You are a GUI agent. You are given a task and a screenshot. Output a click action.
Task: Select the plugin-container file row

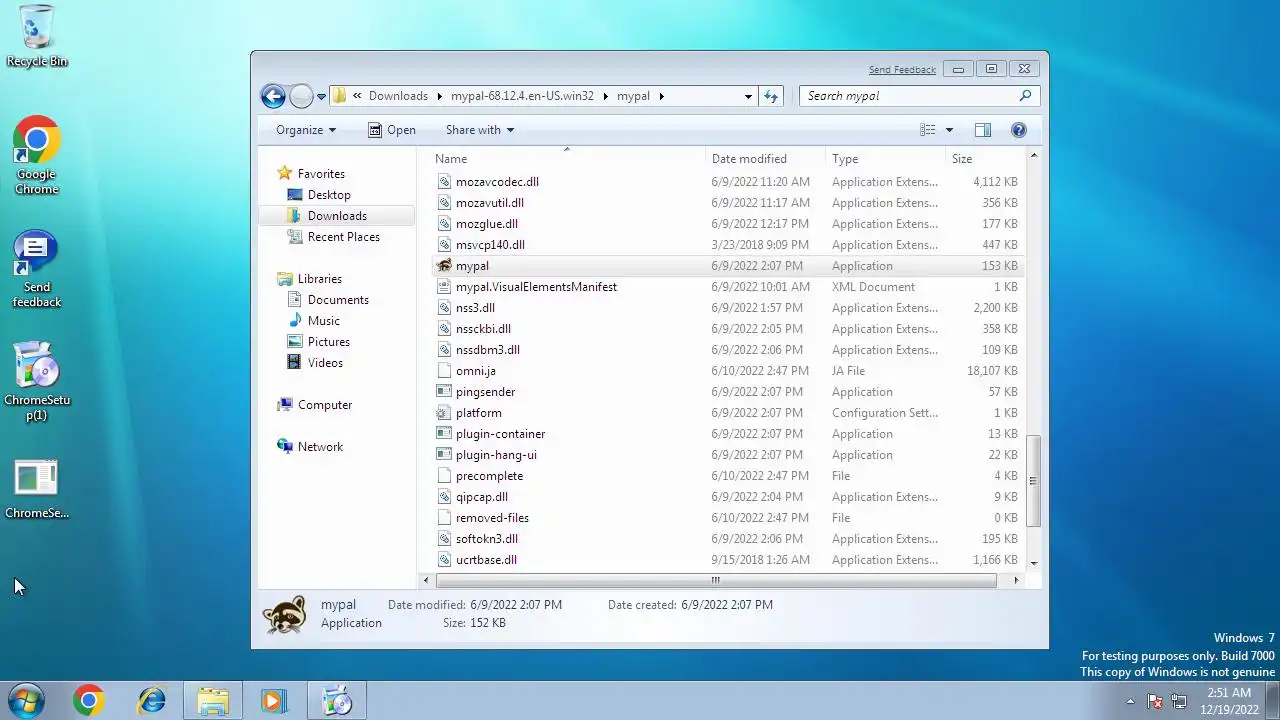[x=728, y=434]
